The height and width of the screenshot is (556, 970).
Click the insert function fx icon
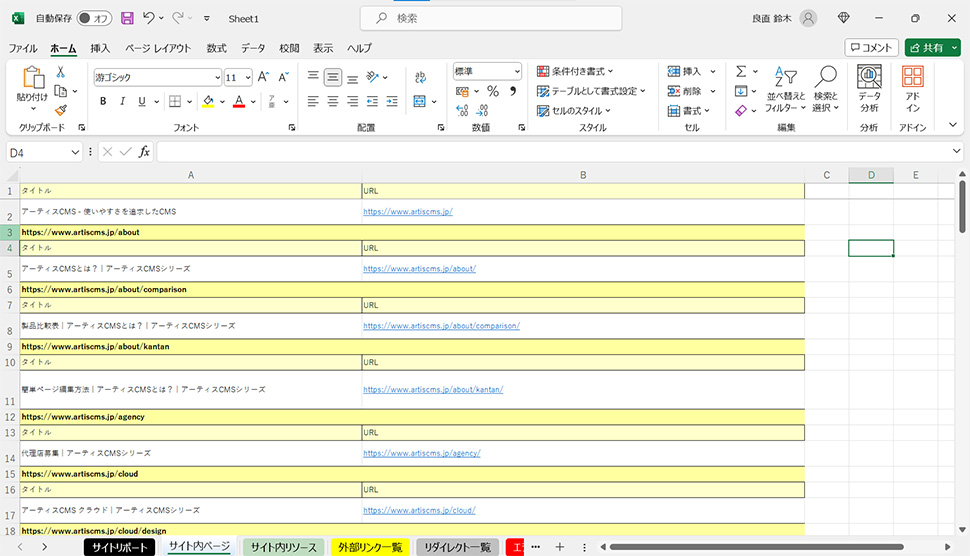[144, 152]
